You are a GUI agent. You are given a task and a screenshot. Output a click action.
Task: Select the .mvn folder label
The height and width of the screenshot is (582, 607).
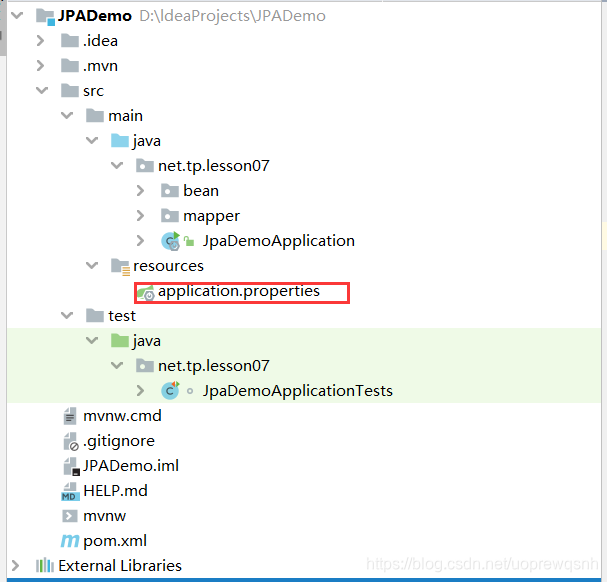coord(101,66)
